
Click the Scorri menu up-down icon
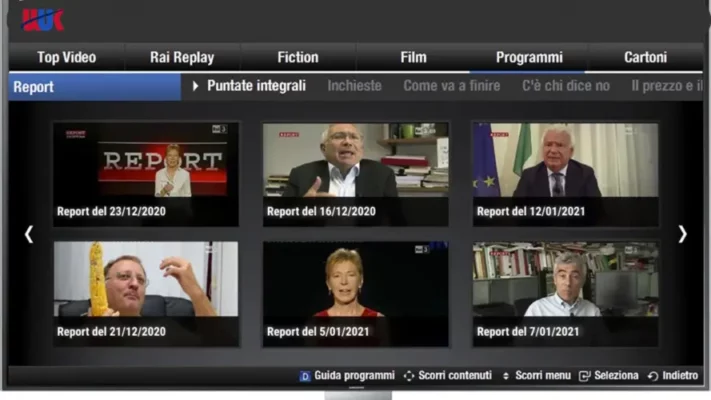tap(506, 376)
